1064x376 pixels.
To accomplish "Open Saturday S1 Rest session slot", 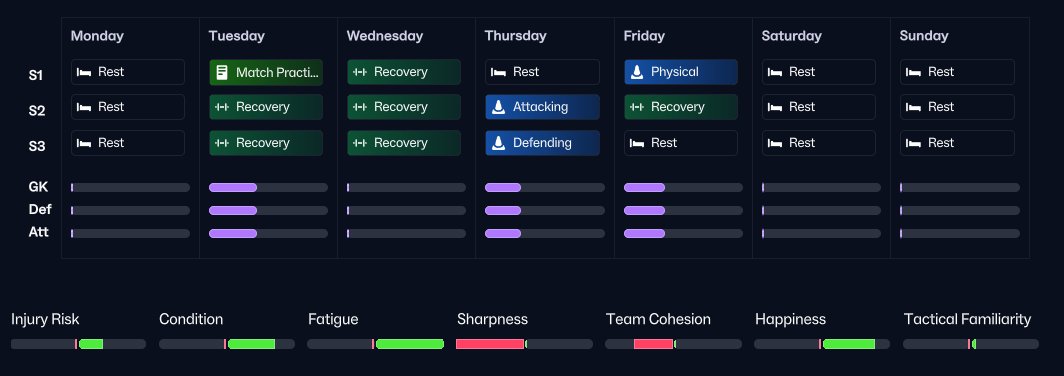I will point(819,72).
